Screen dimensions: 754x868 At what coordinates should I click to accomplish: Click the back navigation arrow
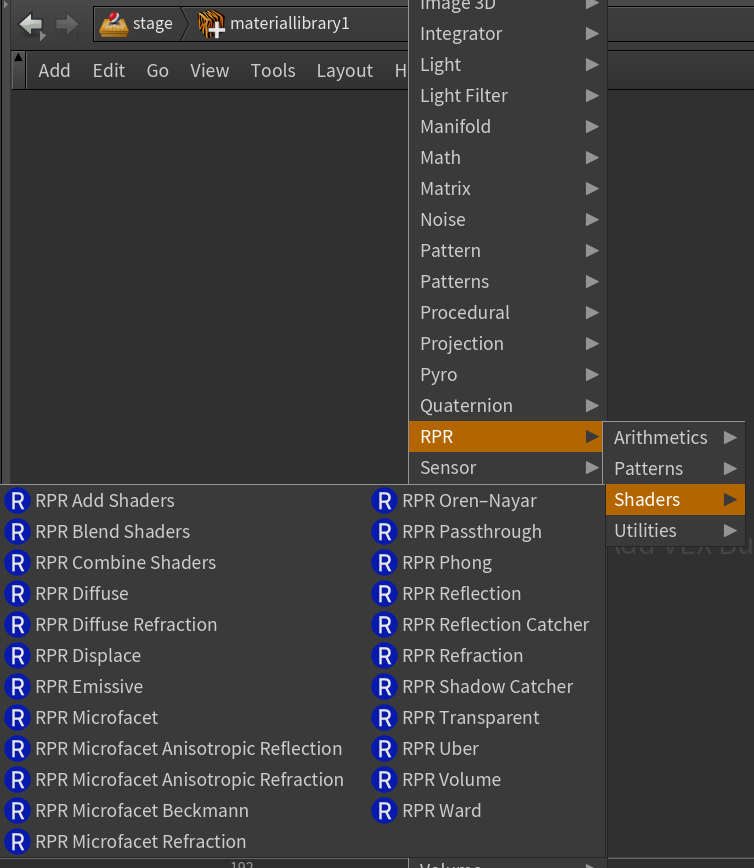[30, 24]
